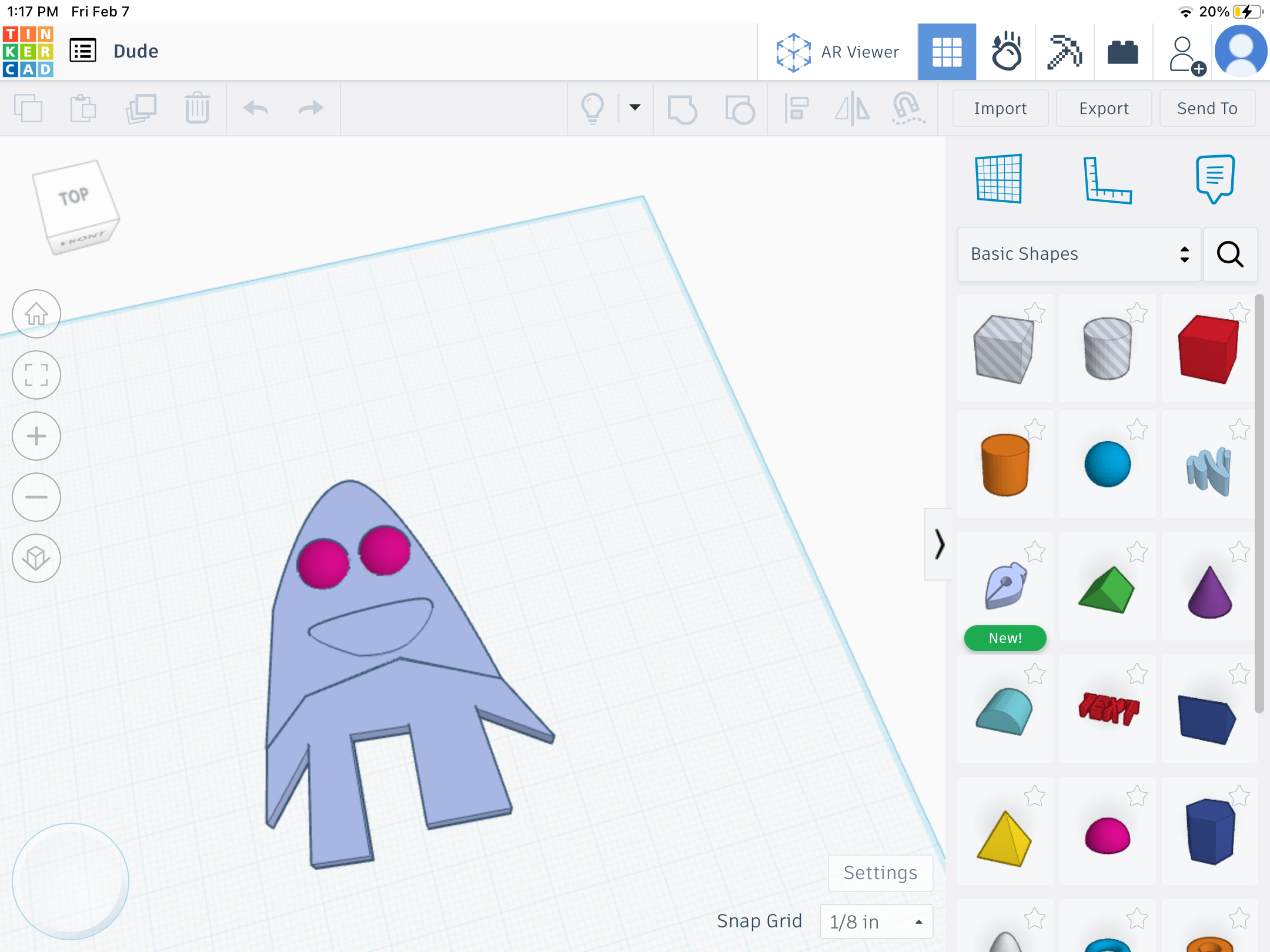Redo the last undone action

tap(310, 108)
